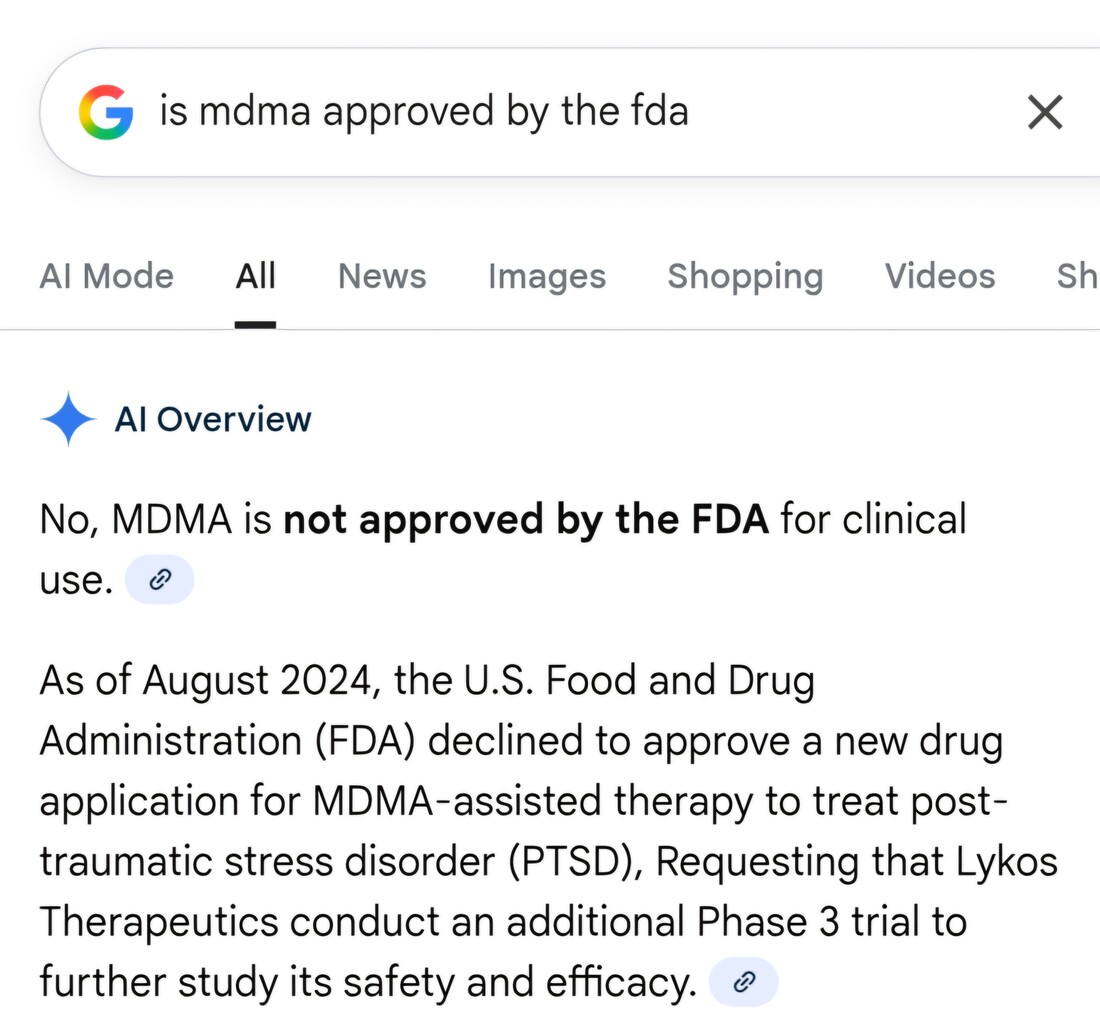The height and width of the screenshot is (1027, 1100).
Task: Switch to the AI Mode tab
Action: (x=107, y=276)
